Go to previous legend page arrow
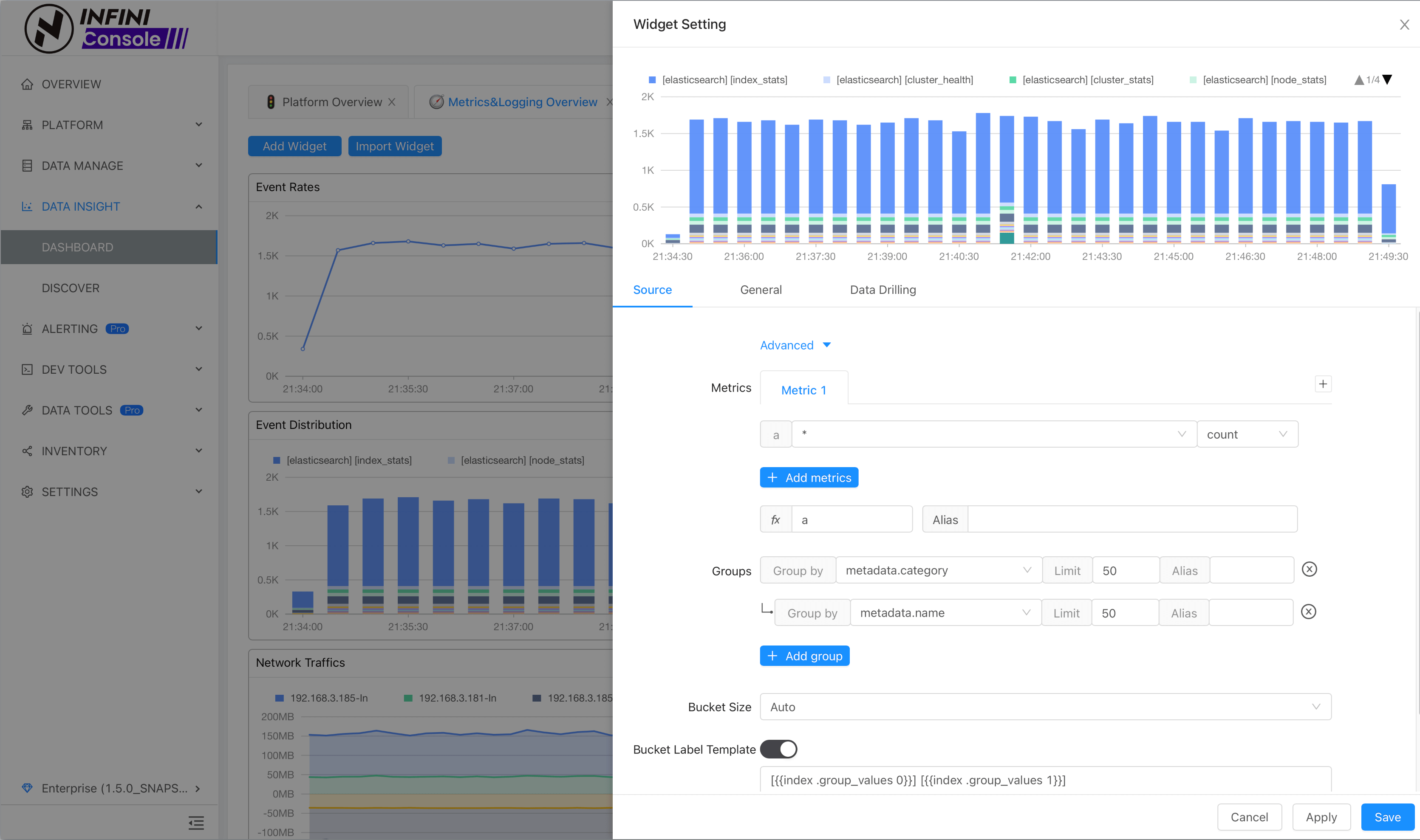 pos(1358,80)
